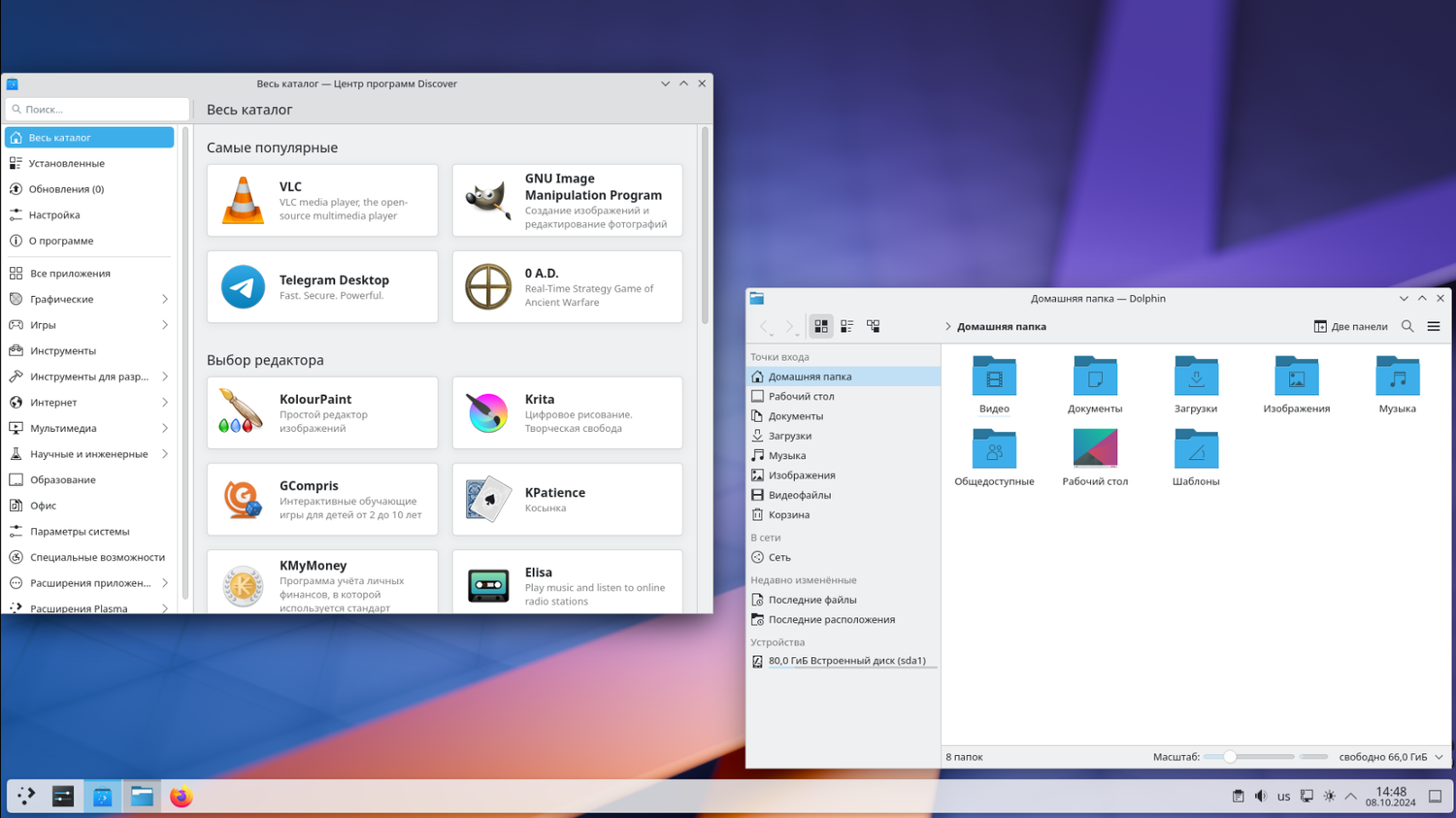Open the Рабочий стол folder icon in file view
1456x818 pixels.
point(1095,449)
